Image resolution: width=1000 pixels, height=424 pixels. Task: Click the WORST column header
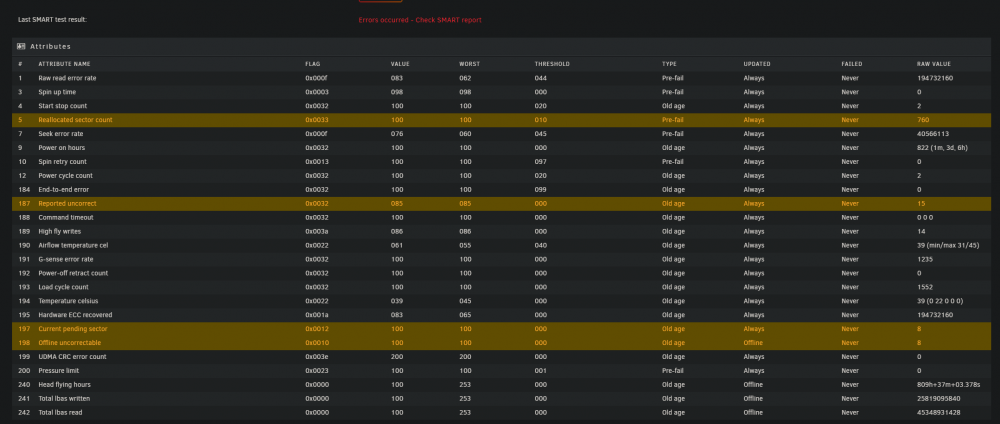469,64
